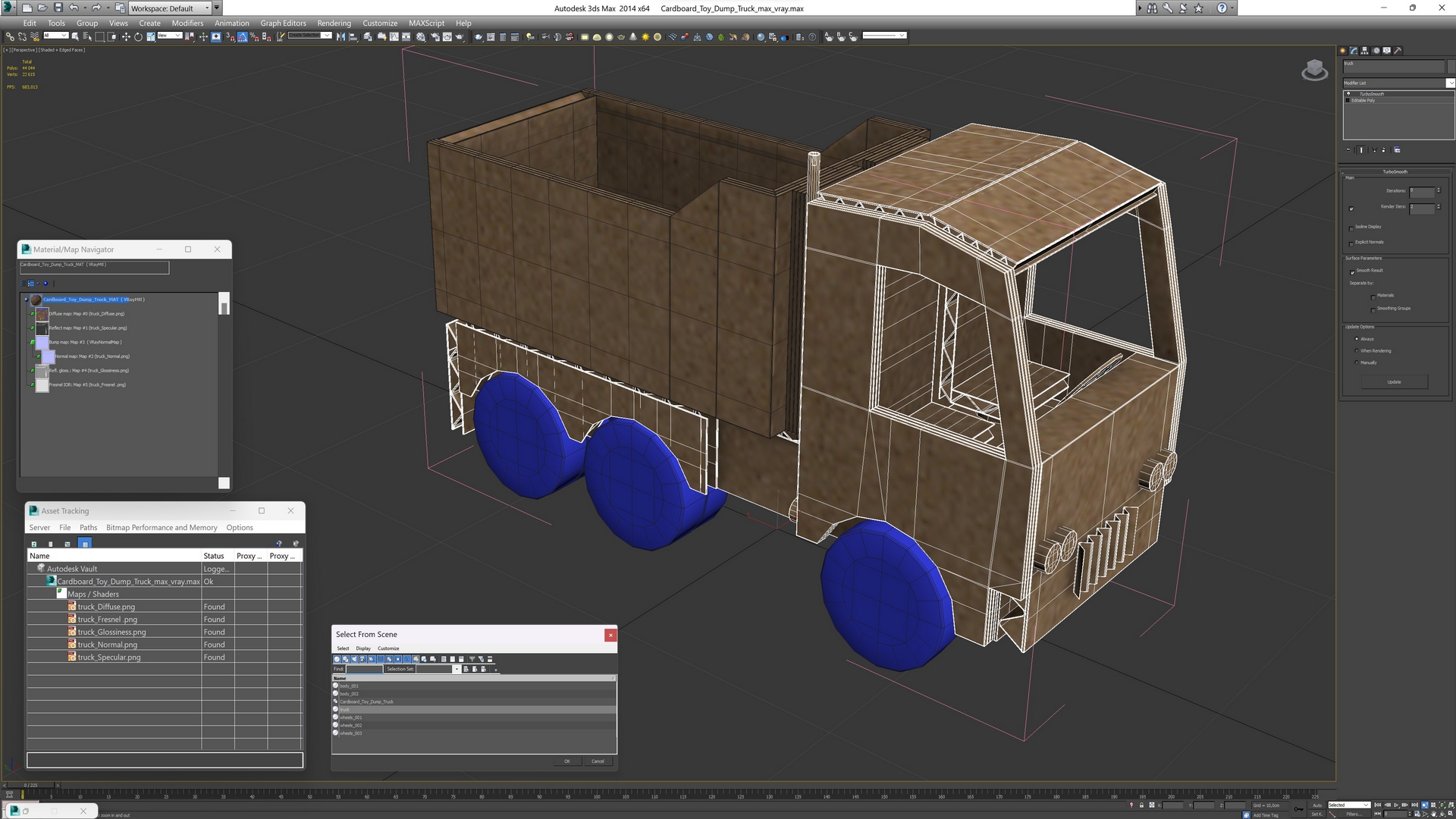
Task: Save file using the floppy disk icon
Action: 58,8
